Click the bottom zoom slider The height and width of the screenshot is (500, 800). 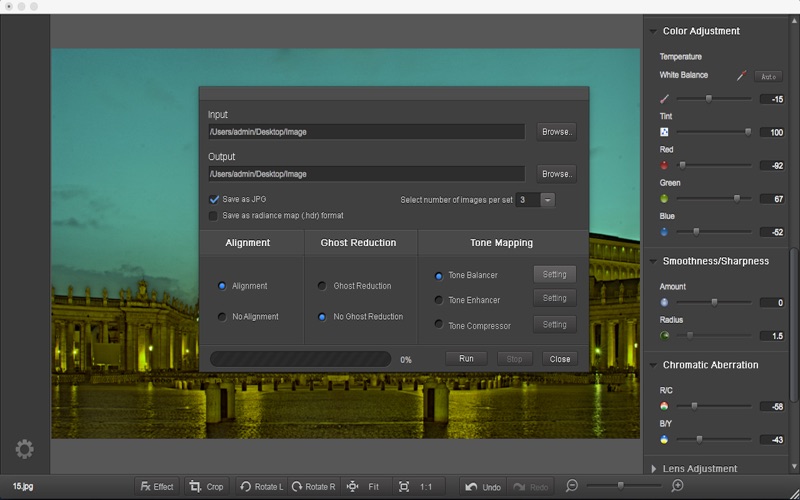[x=623, y=485]
